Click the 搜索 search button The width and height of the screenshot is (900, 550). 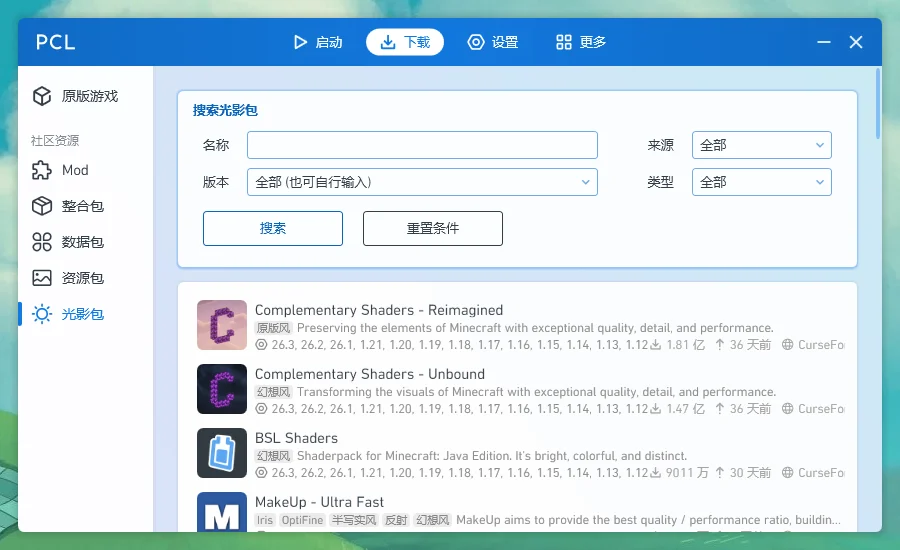coord(273,228)
